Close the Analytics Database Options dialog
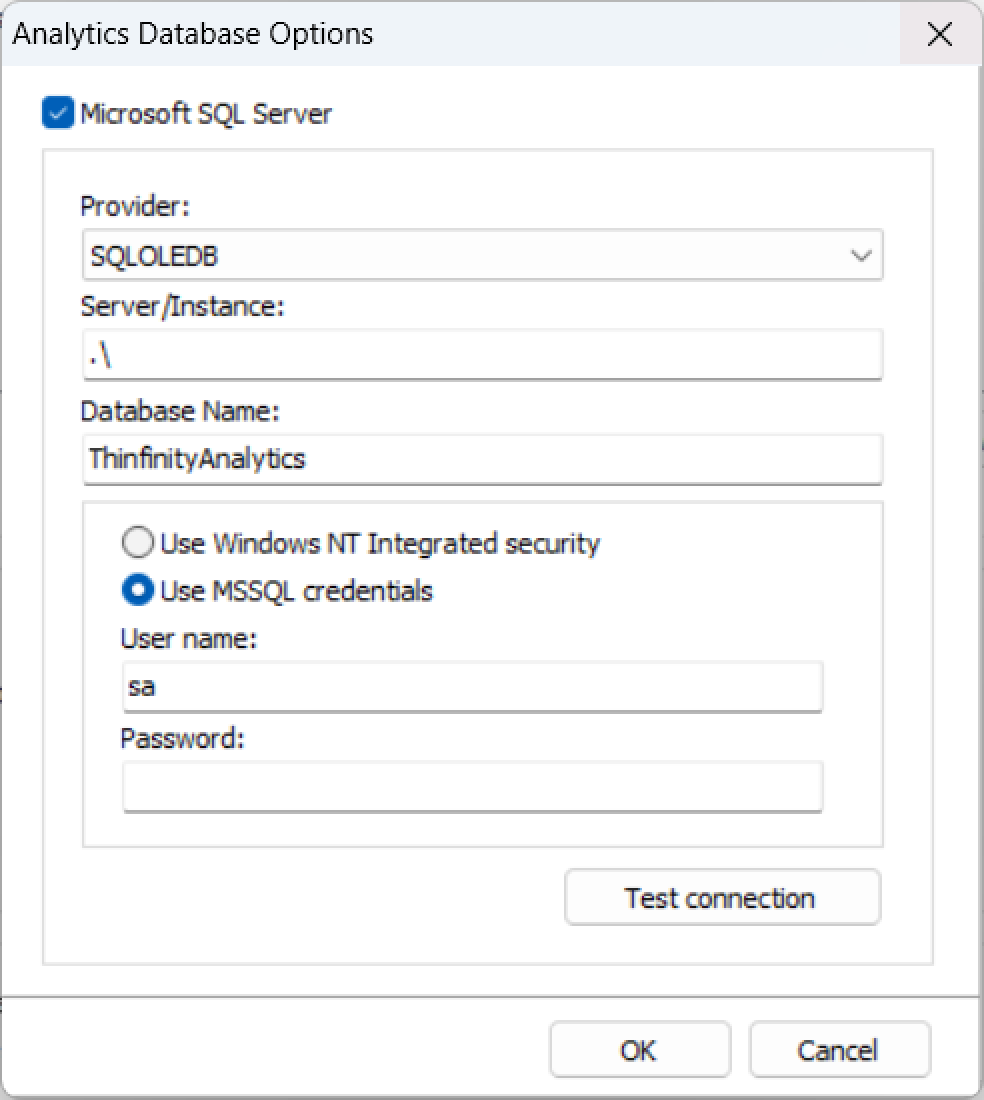This screenshot has width=984, height=1100. tap(939, 34)
